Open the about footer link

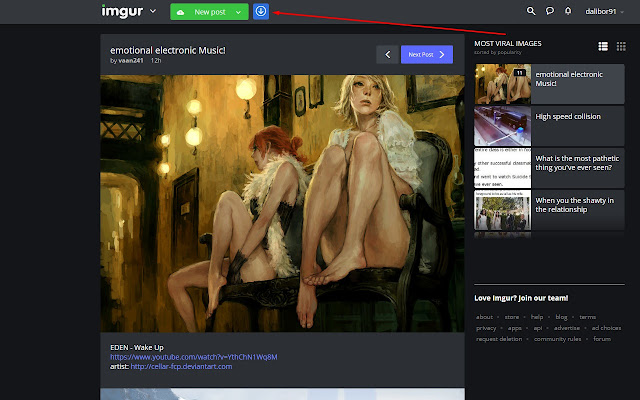click(484, 317)
